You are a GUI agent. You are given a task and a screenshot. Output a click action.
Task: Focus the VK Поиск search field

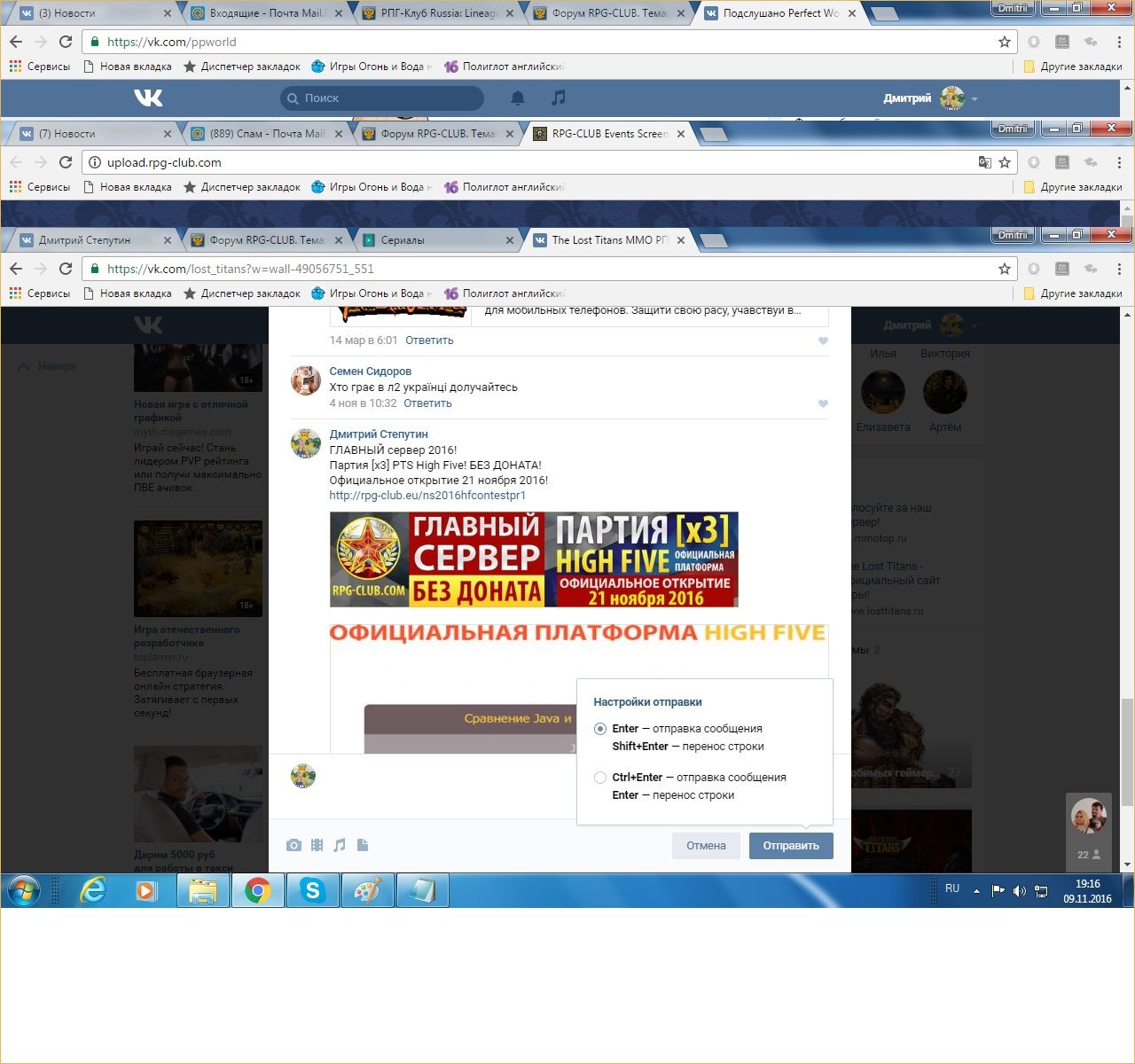(x=382, y=98)
